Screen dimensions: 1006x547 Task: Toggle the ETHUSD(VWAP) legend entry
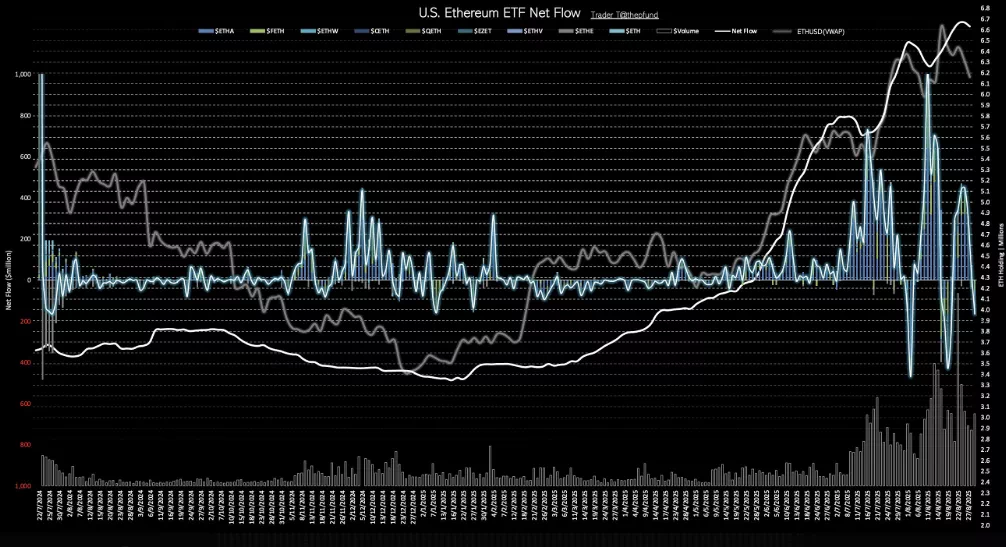click(x=810, y=31)
